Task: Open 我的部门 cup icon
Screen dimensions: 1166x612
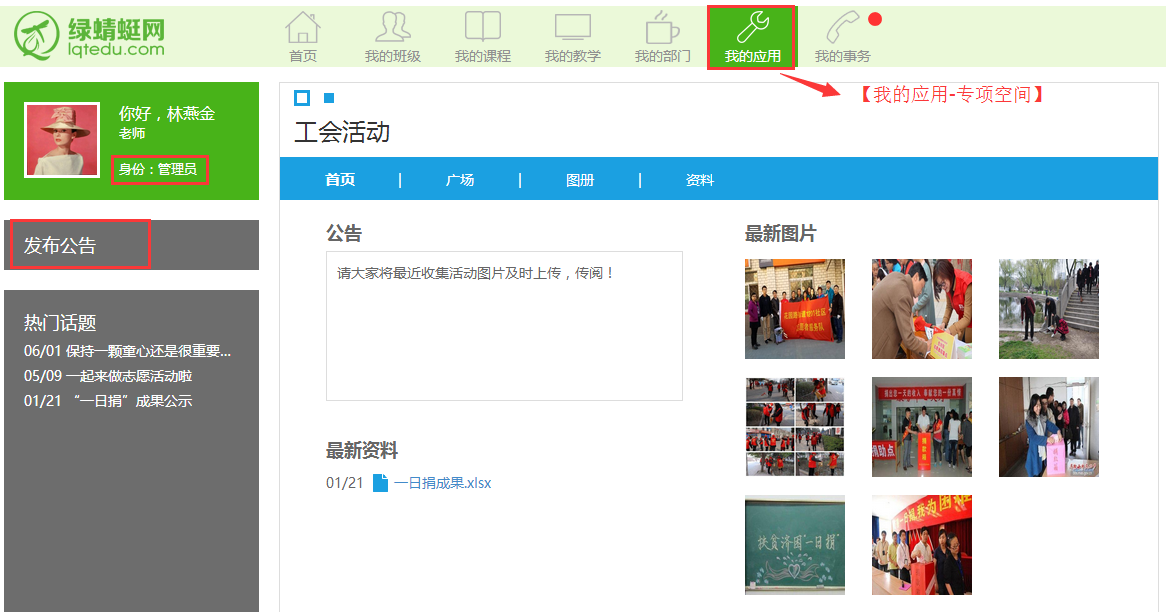Action: [662, 28]
